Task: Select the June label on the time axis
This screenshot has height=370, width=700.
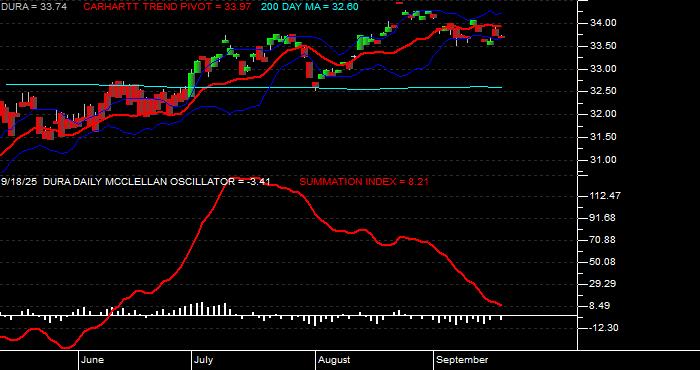Action: [x=93, y=360]
